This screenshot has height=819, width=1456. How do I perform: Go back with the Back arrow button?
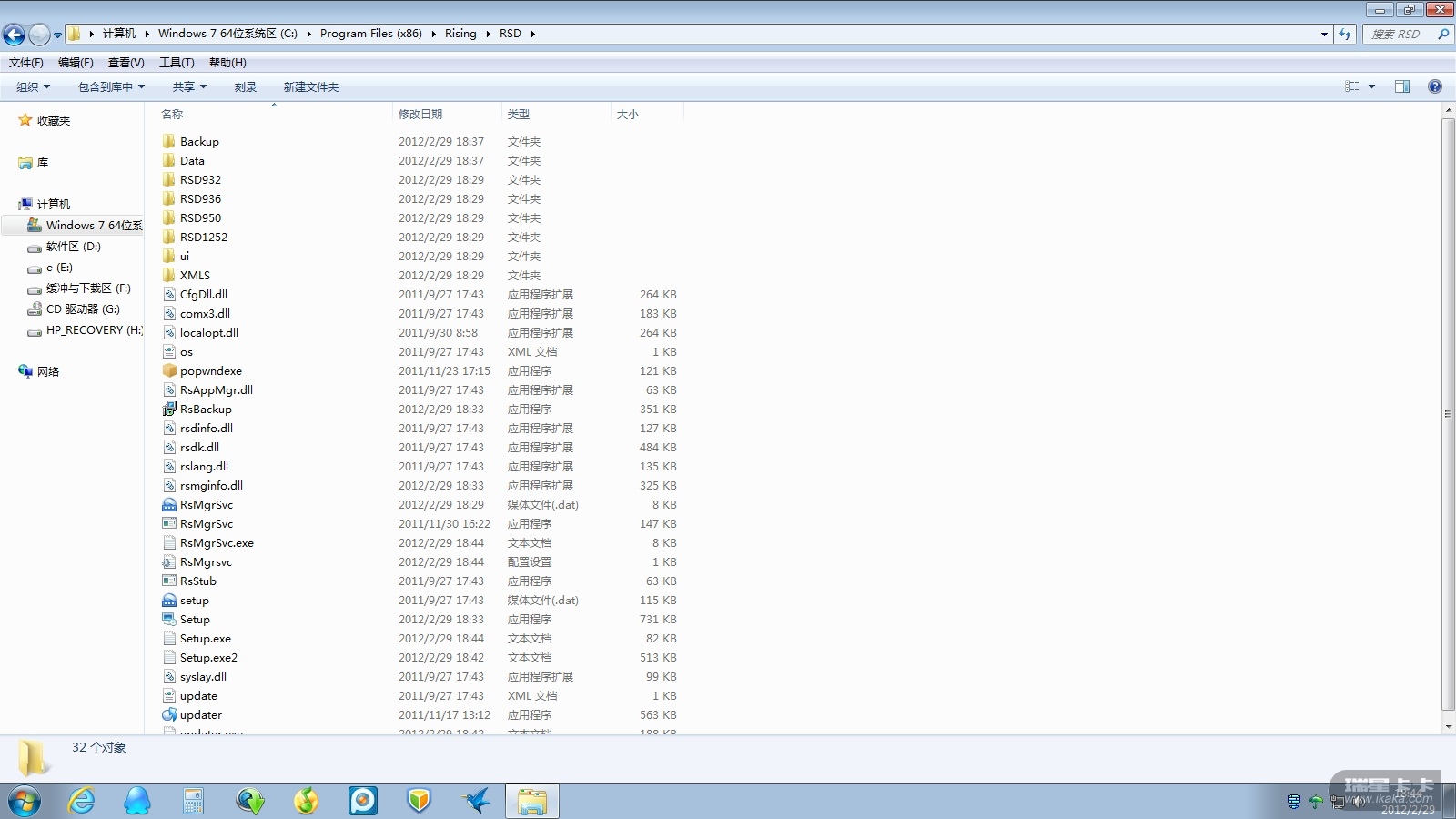click(x=15, y=35)
